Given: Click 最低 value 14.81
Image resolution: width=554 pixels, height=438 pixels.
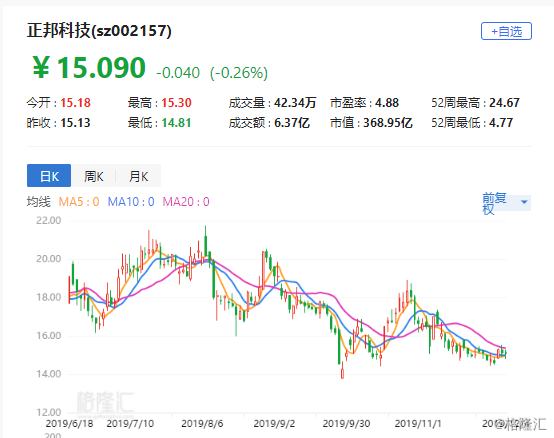Looking at the screenshot, I should click(x=176, y=123).
